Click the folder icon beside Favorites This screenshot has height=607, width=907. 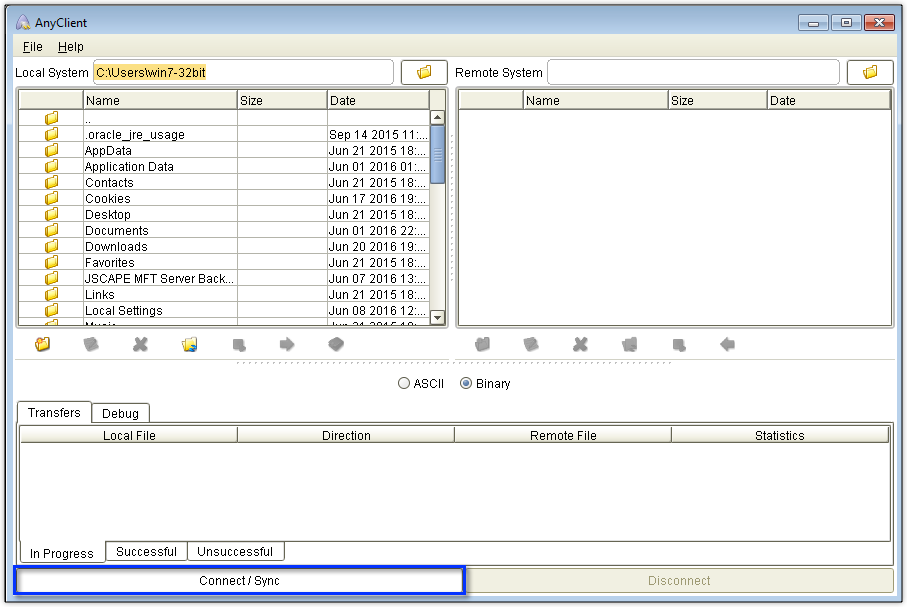51,262
